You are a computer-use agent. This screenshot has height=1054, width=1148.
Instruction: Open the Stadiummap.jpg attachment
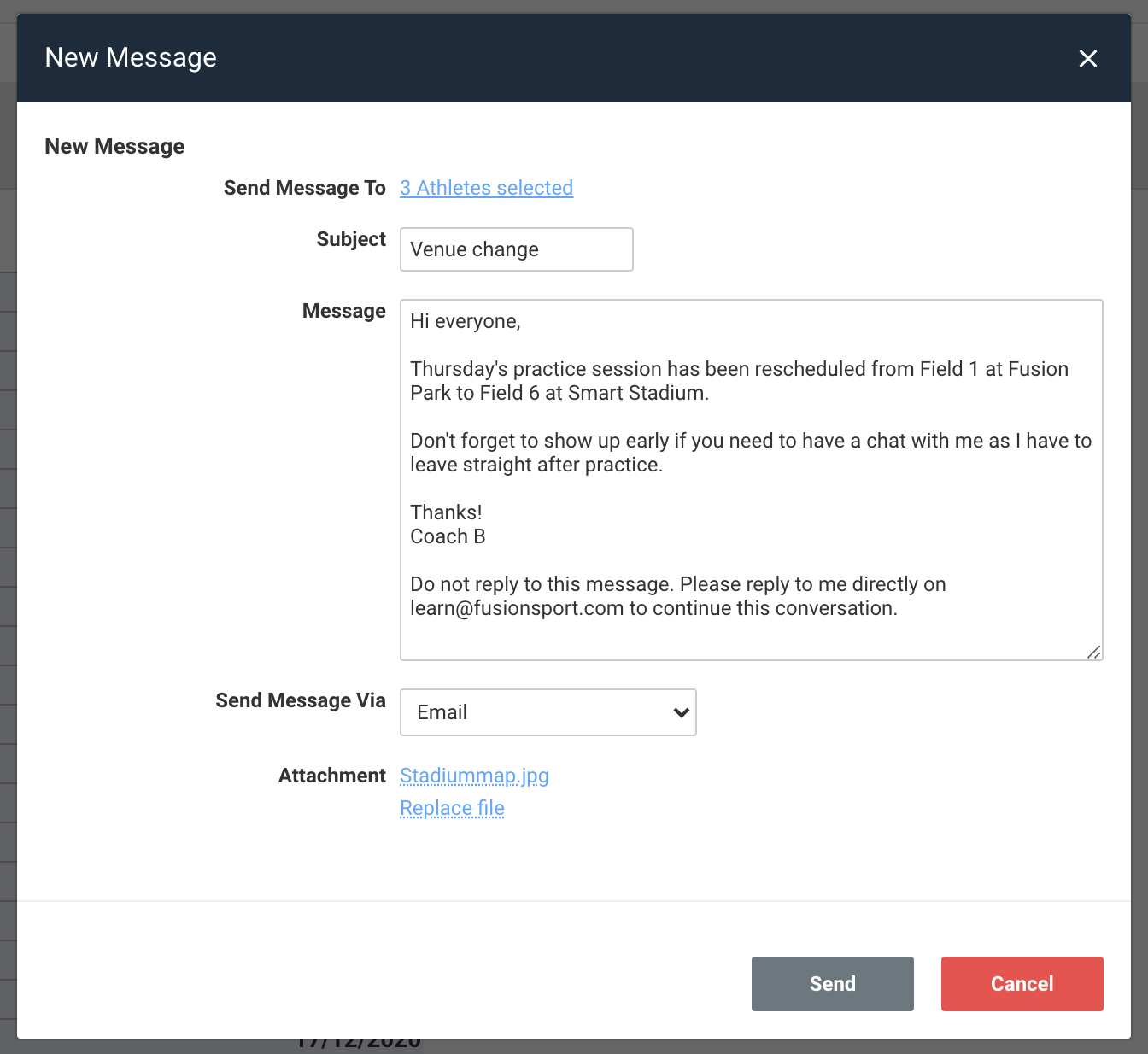pos(474,776)
